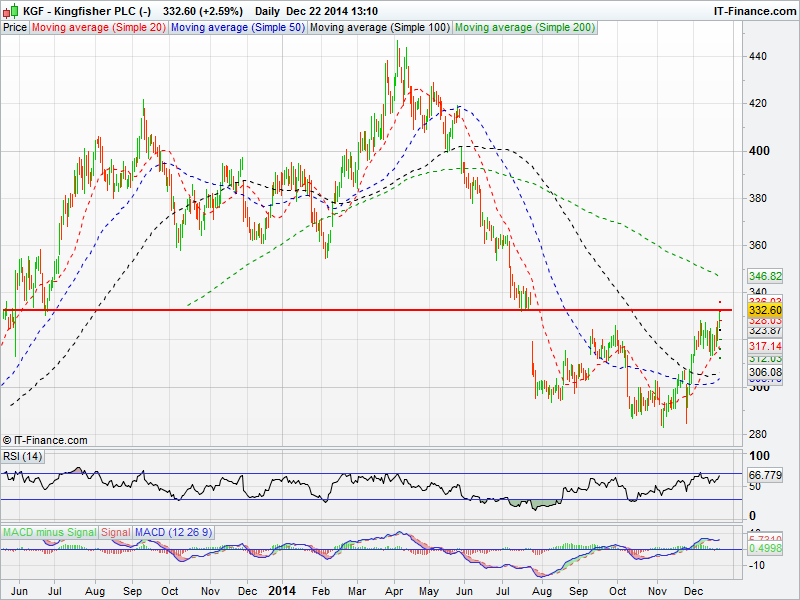The width and height of the screenshot is (800, 600).
Task: Click the red 317.14 price tag
Action: [x=764, y=346]
